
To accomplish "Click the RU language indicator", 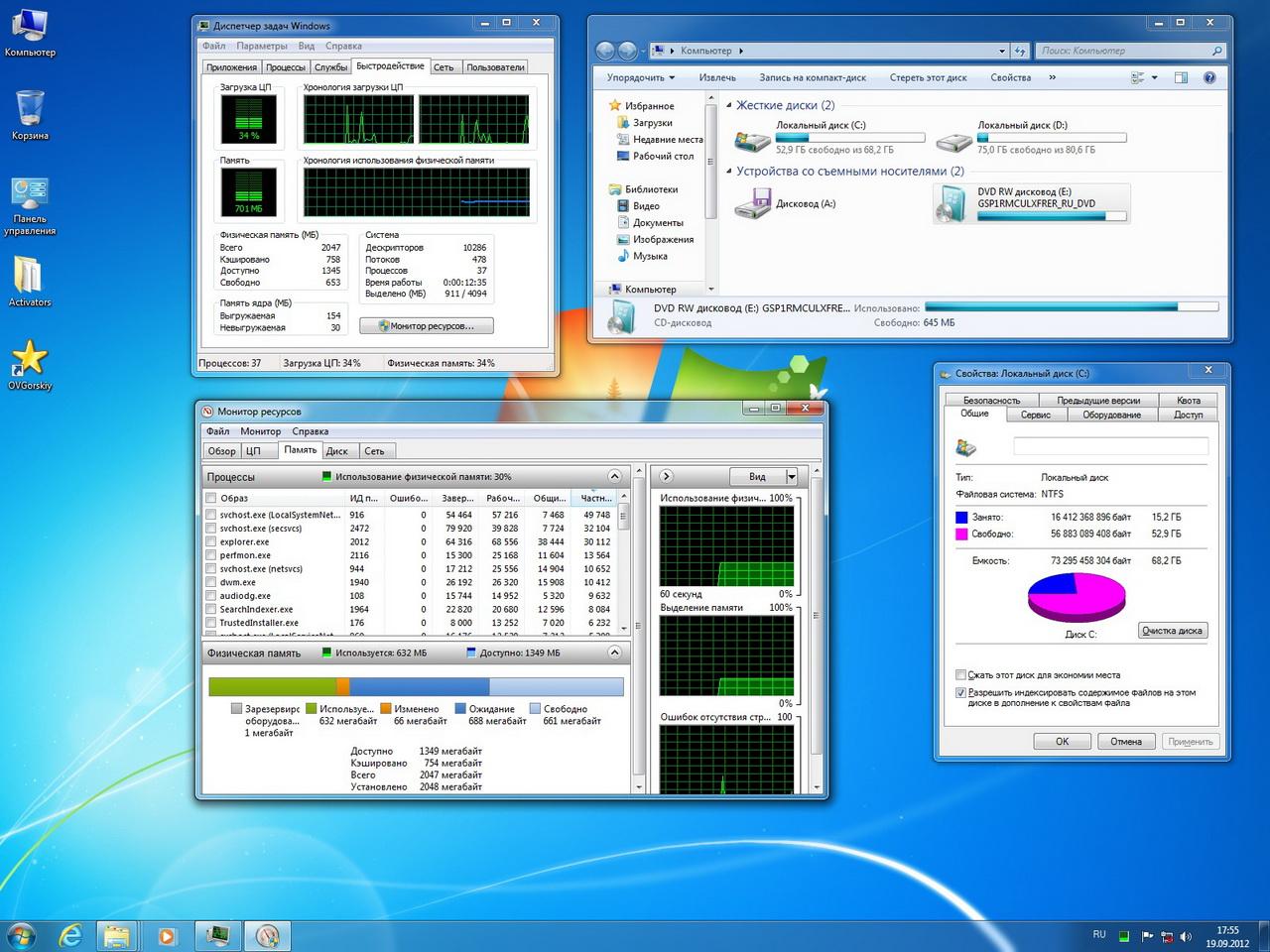I will [x=1099, y=934].
